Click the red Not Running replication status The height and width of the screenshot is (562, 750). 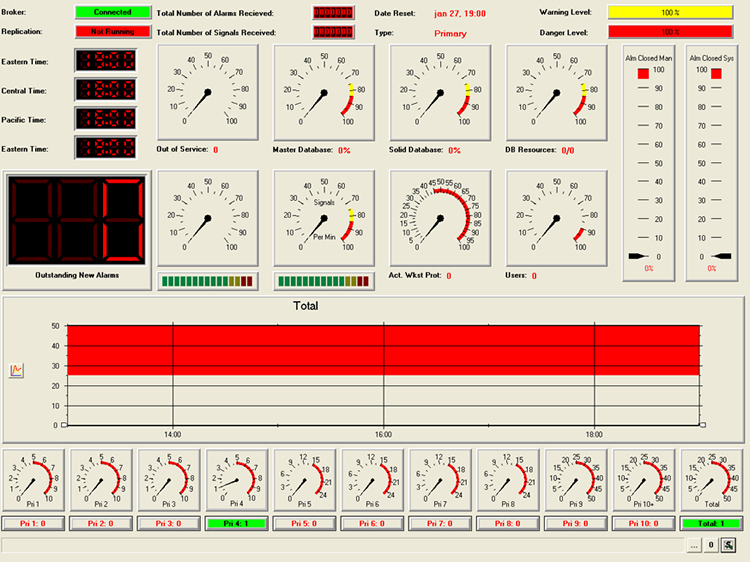(112, 32)
